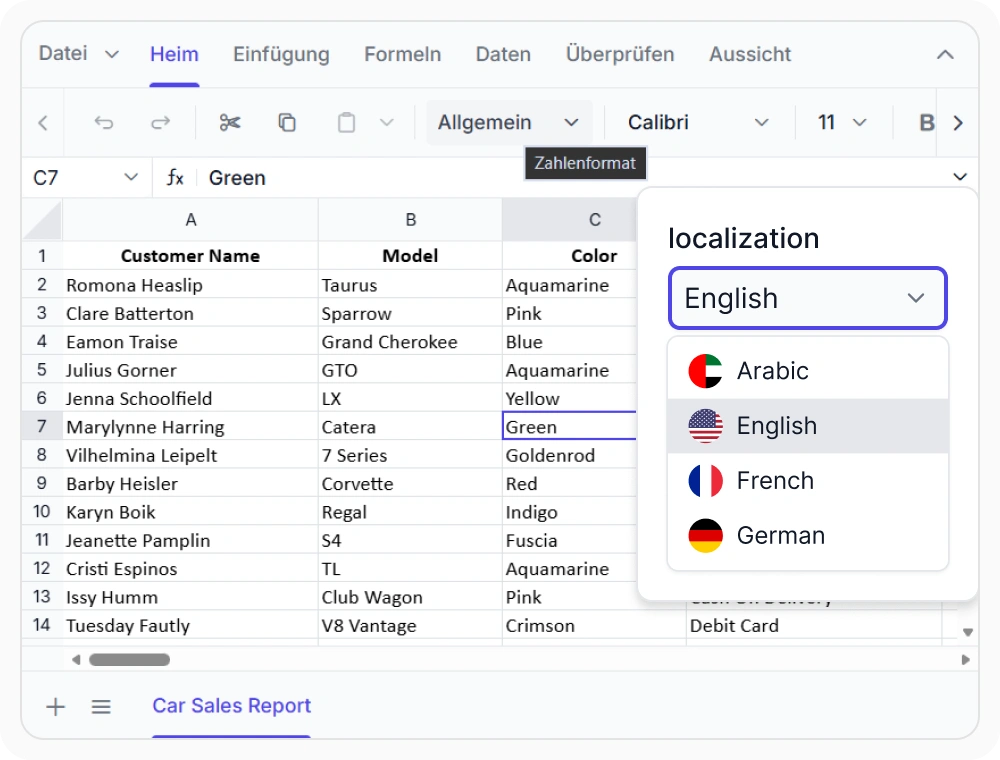Switch to the Daten tab
The height and width of the screenshot is (760, 1000).
click(503, 54)
